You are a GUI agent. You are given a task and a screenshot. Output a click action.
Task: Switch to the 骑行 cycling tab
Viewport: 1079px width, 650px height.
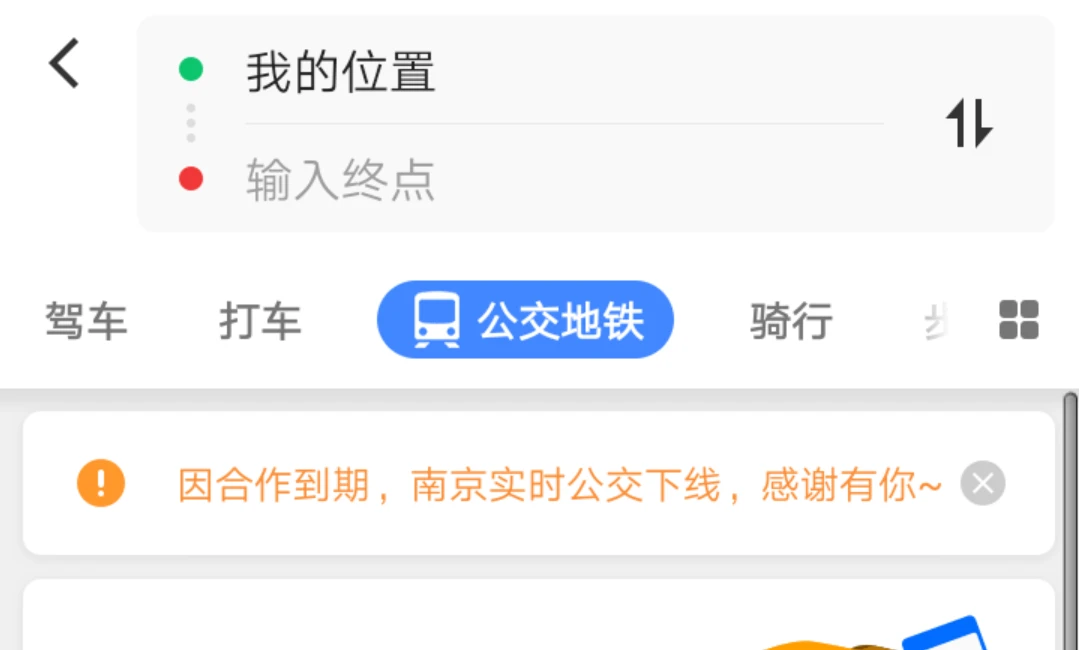click(x=791, y=321)
